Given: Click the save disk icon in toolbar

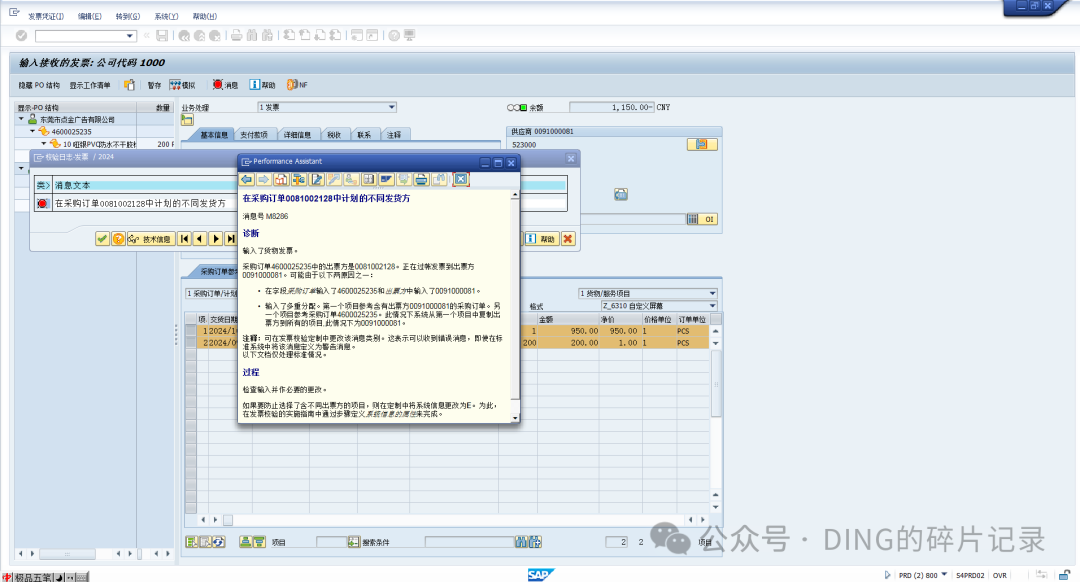Looking at the screenshot, I should point(162,36).
